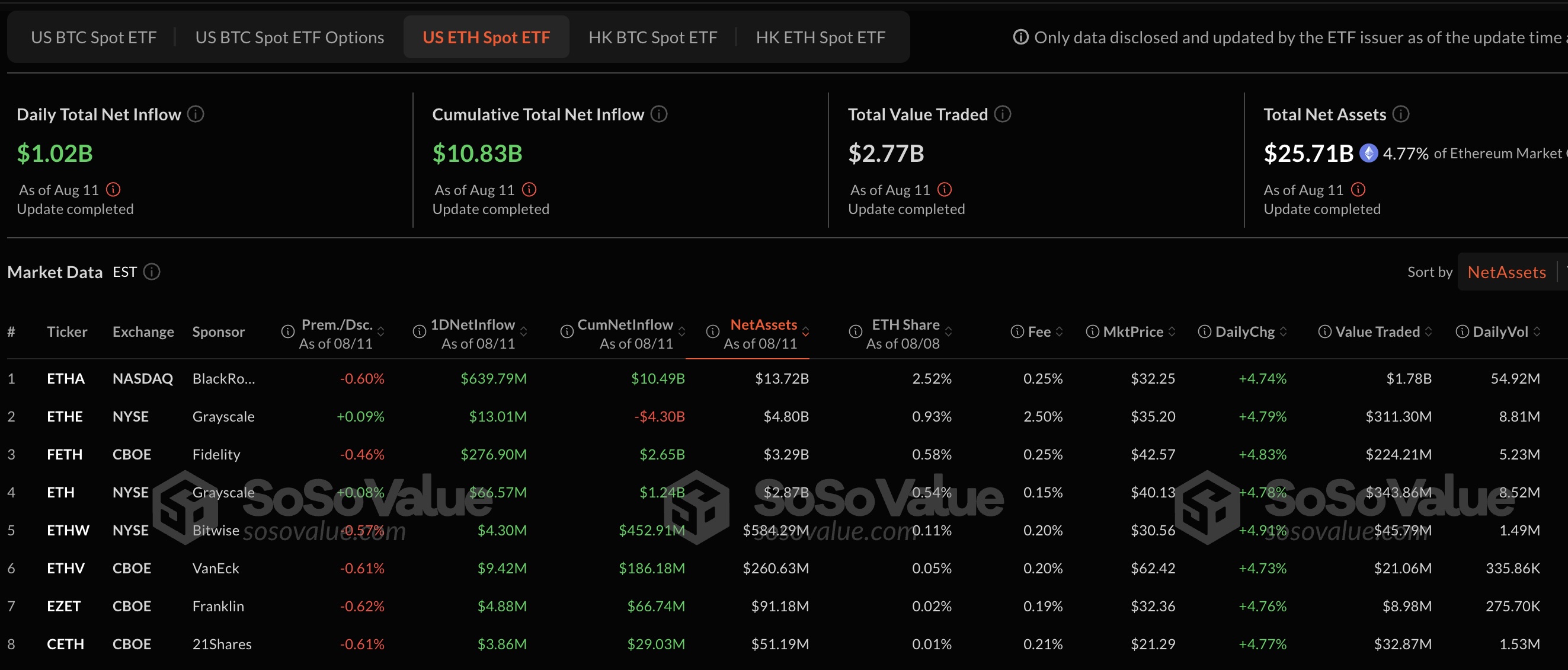This screenshot has width=1568, height=670.
Task: Click Franklin sponsor cell
Action: (218, 605)
